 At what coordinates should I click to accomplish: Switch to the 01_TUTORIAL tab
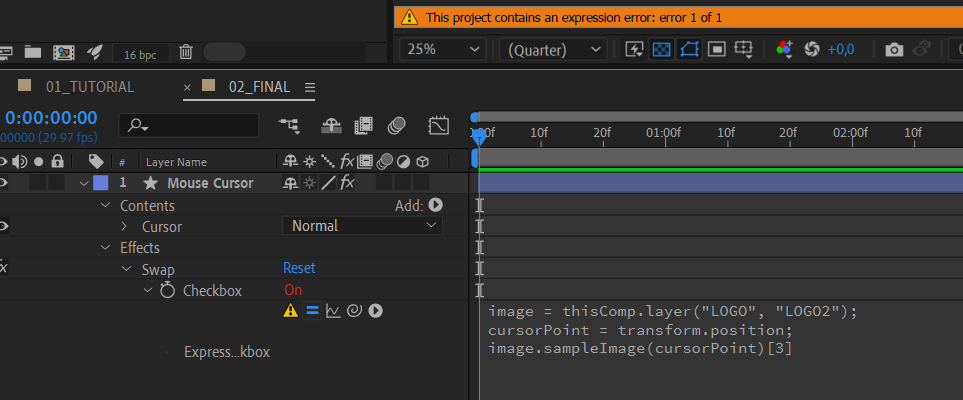pos(90,87)
